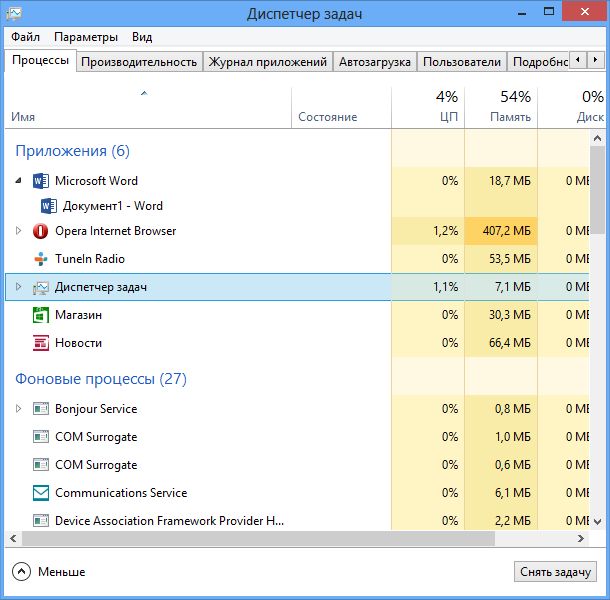Collapse the Microsoft Word process group
This screenshot has height=600, width=610.
(x=17, y=181)
